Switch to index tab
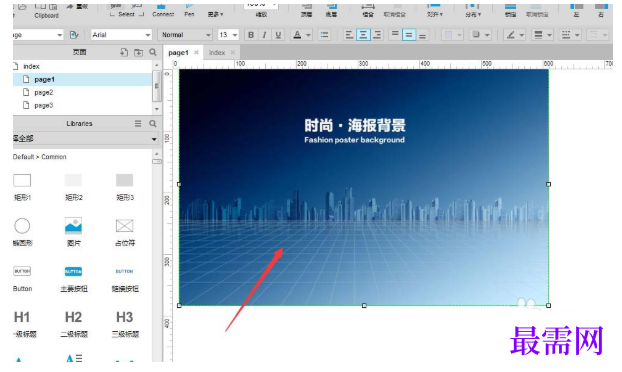This screenshot has width=622, height=372. click(x=217, y=53)
